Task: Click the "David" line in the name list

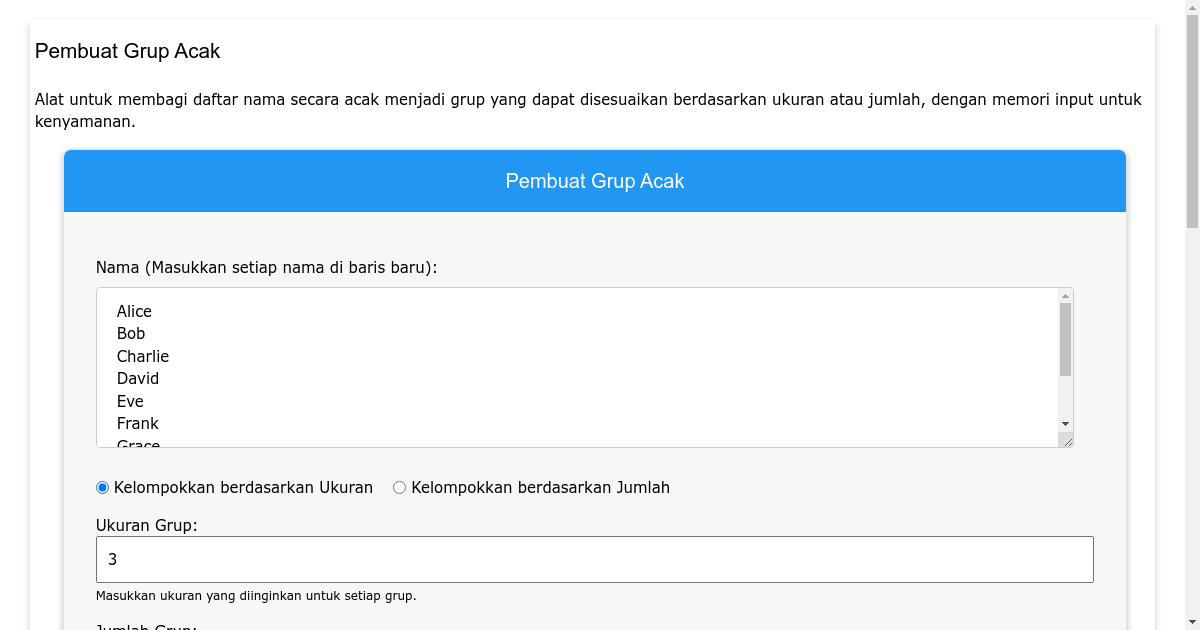Action: [x=137, y=378]
